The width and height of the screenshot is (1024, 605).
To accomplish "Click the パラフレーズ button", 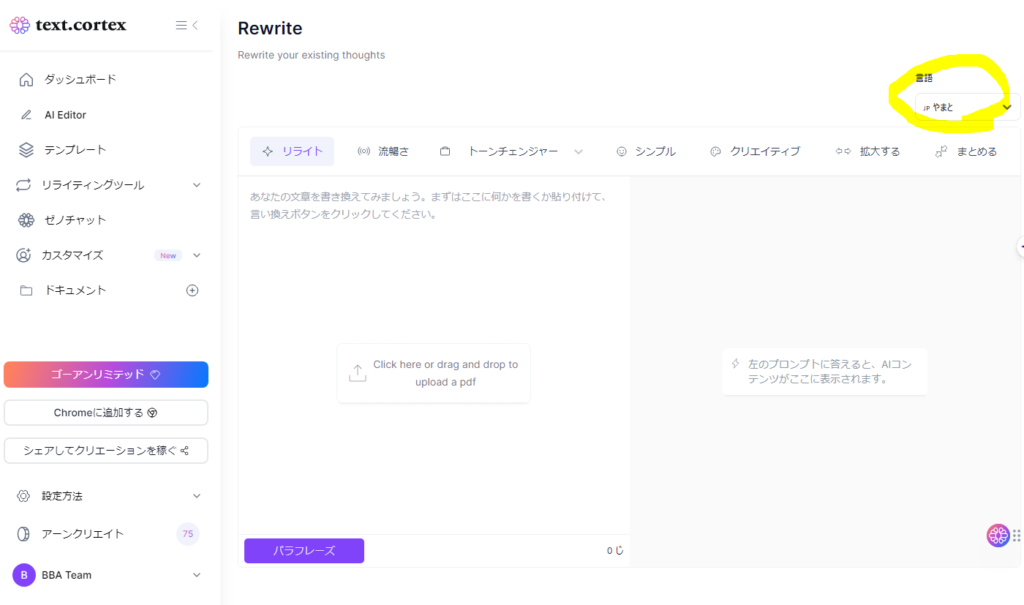I will coord(304,551).
